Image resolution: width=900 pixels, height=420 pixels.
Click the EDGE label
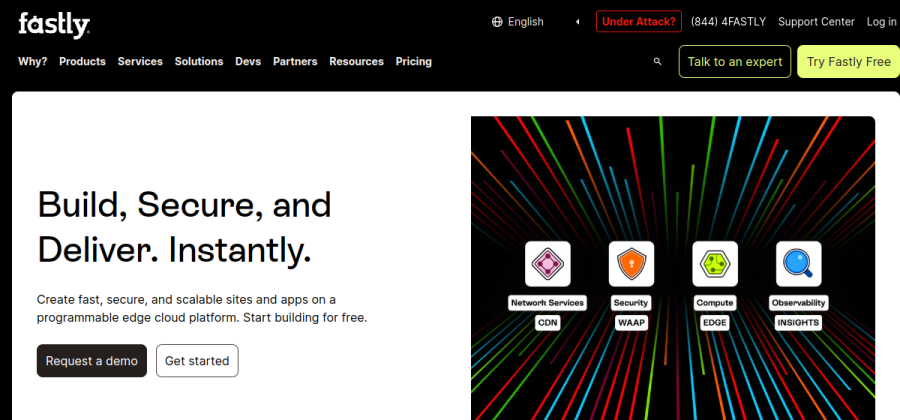pos(715,323)
